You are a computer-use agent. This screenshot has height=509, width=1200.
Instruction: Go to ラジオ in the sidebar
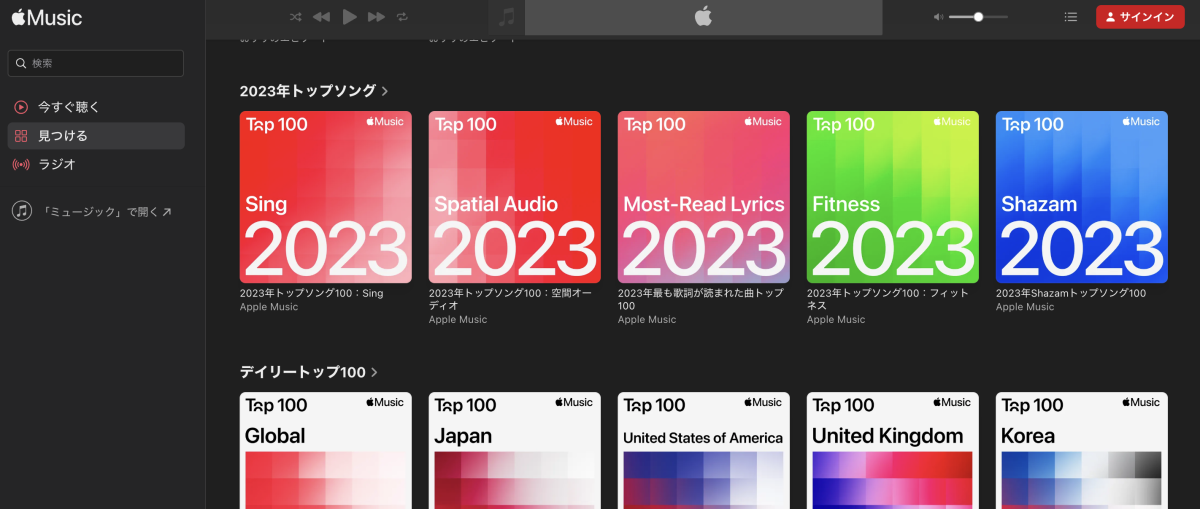point(96,165)
